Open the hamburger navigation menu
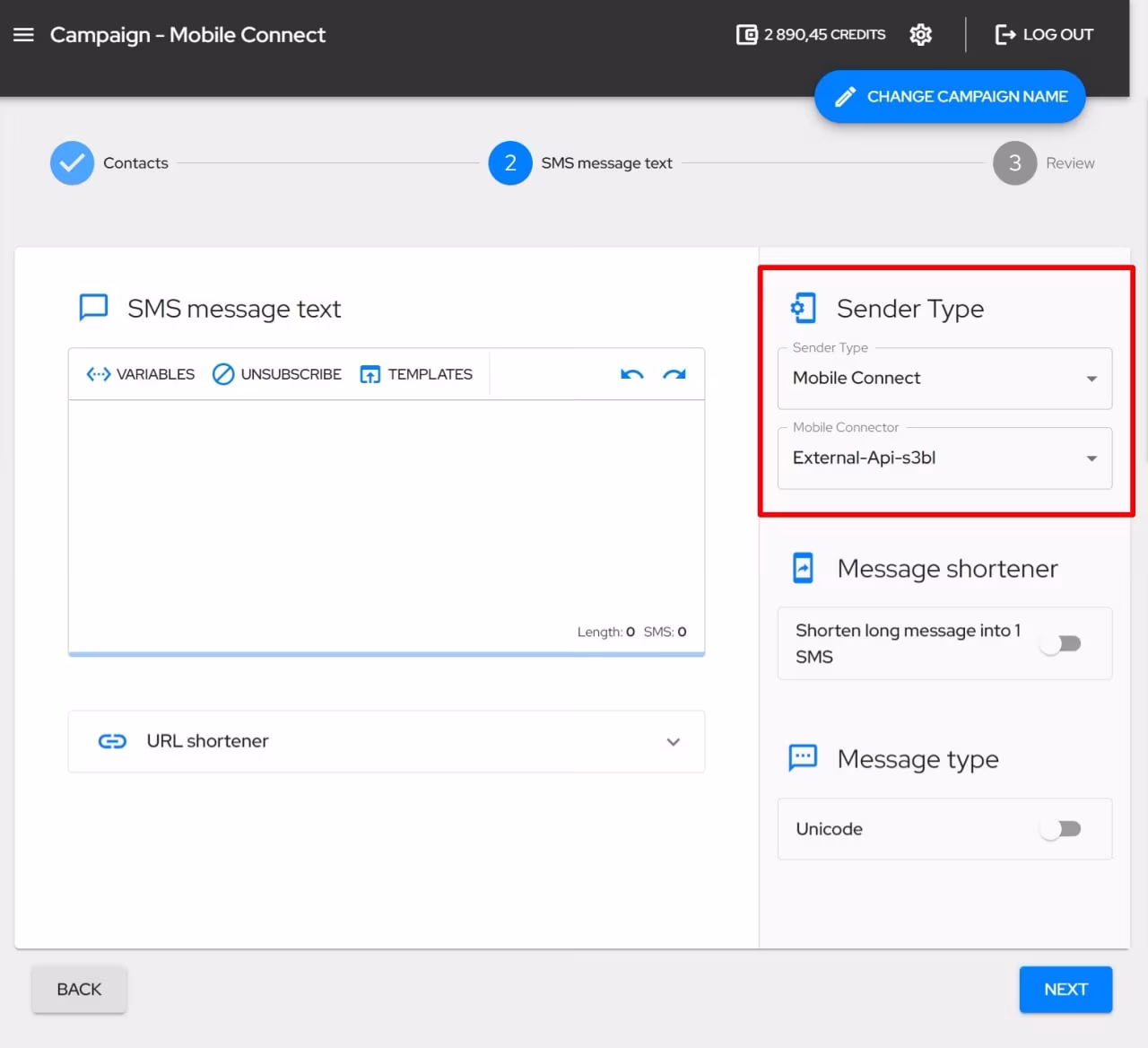Image resolution: width=1148 pixels, height=1048 pixels. click(23, 35)
